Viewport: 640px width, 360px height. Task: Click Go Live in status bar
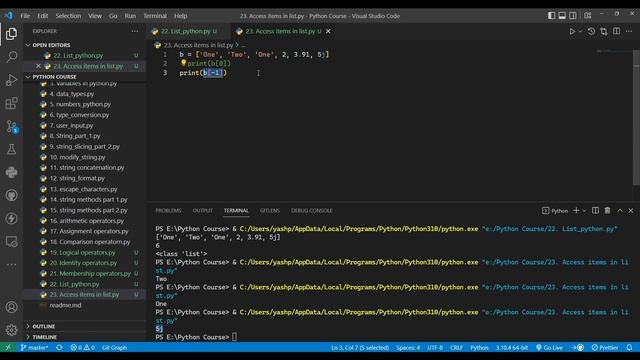(549, 347)
